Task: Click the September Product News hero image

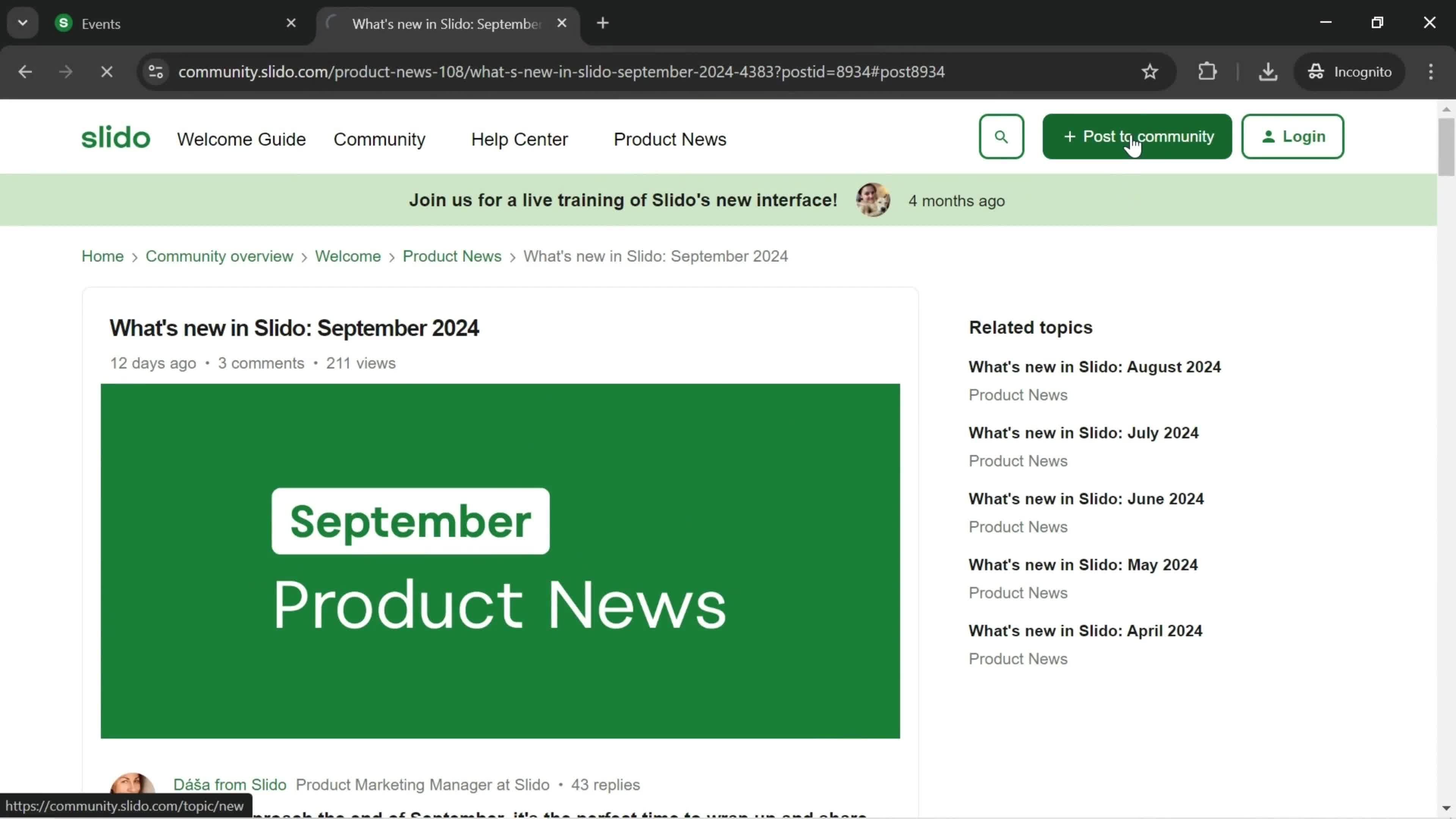Action: pyautogui.click(x=500, y=561)
